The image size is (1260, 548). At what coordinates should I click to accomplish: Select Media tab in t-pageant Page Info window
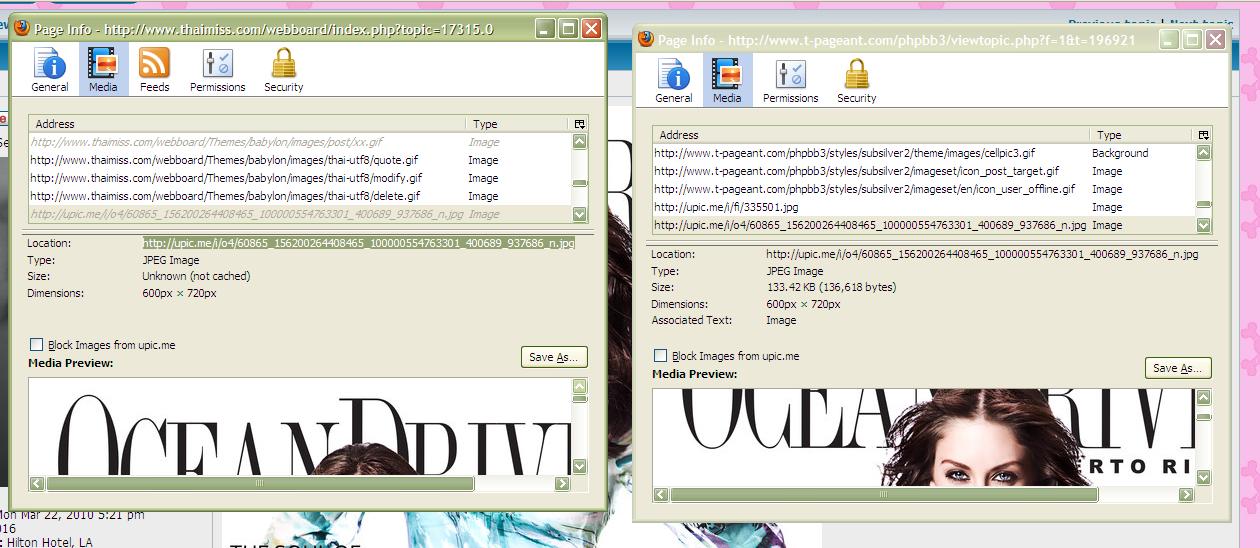pyautogui.click(x=727, y=82)
